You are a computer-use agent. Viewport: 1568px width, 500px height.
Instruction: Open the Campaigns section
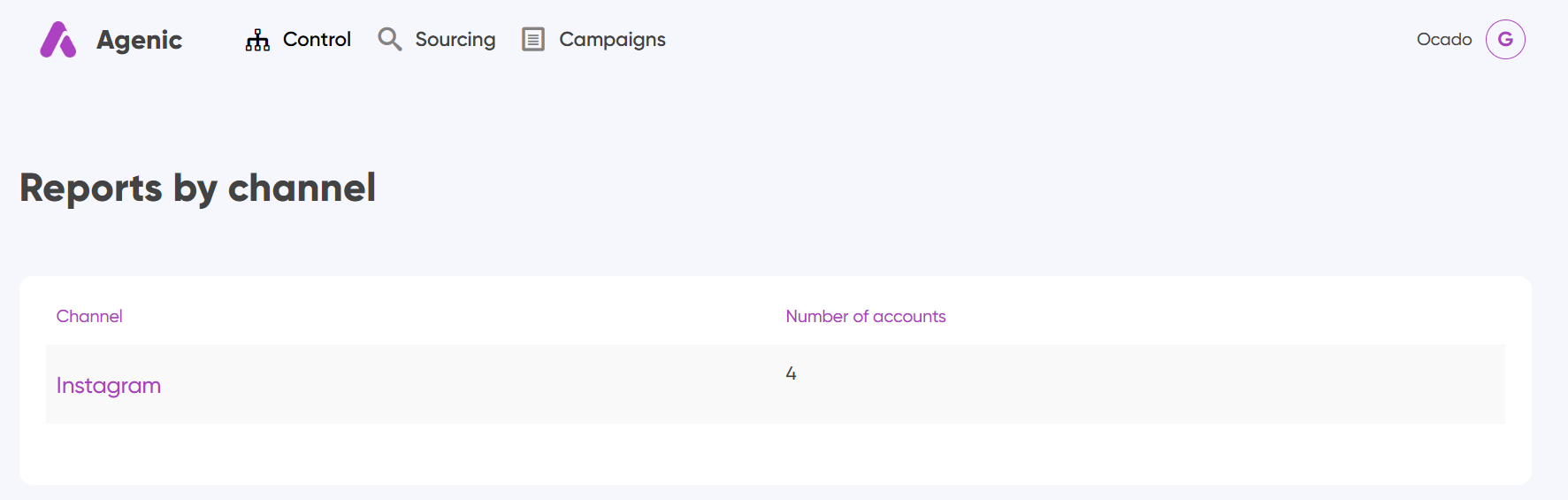point(612,40)
